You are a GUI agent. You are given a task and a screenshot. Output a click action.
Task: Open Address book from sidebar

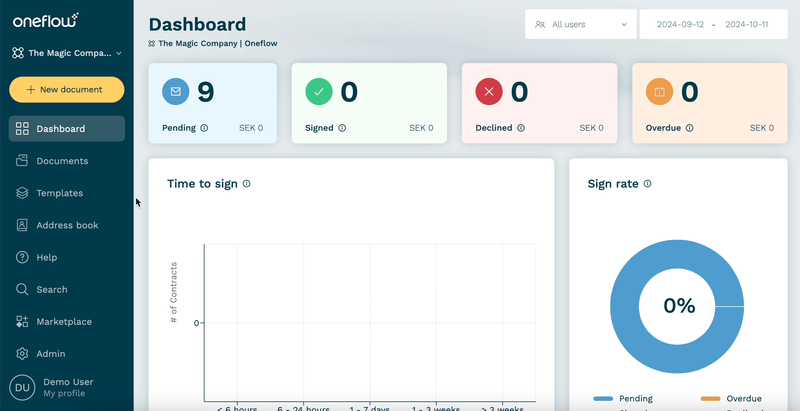pyautogui.click(x=67, y=225)
